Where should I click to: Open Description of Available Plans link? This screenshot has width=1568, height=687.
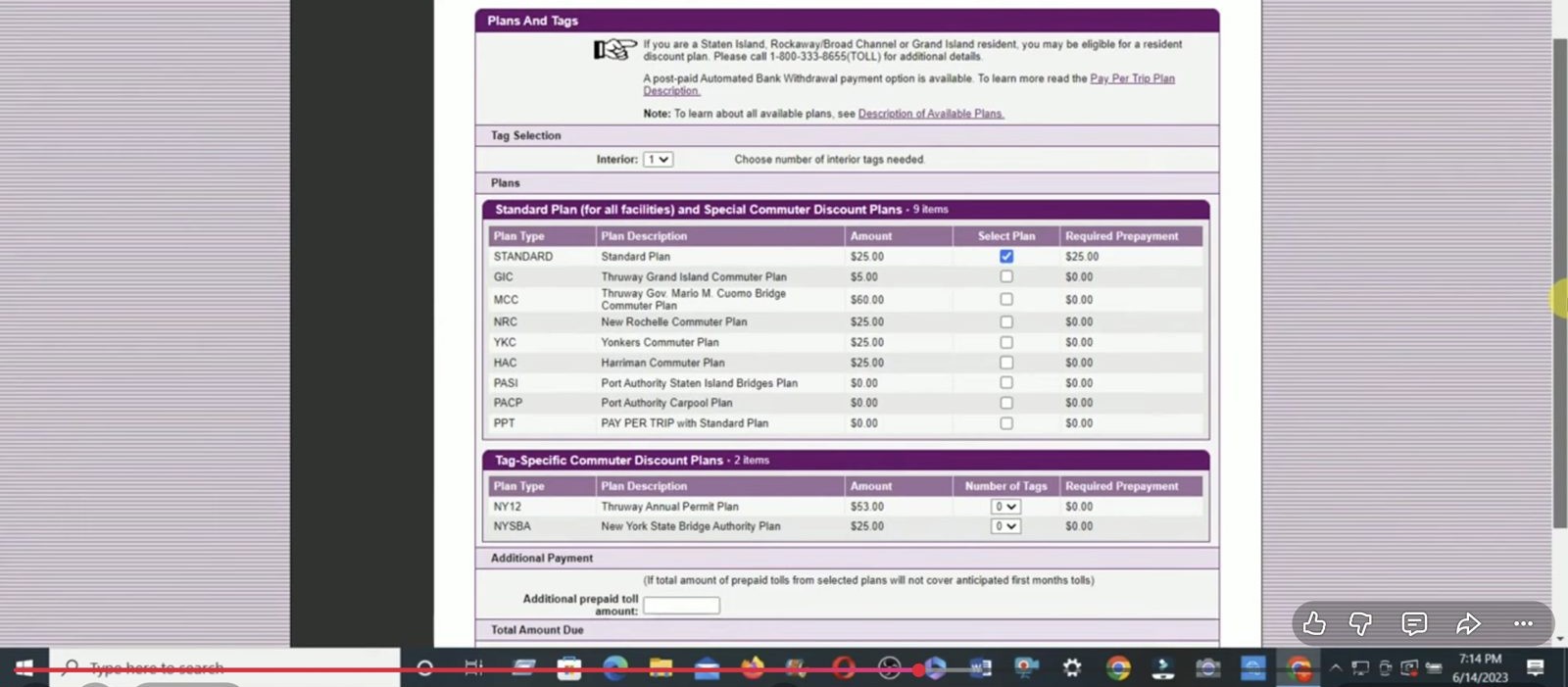point(931,114)
